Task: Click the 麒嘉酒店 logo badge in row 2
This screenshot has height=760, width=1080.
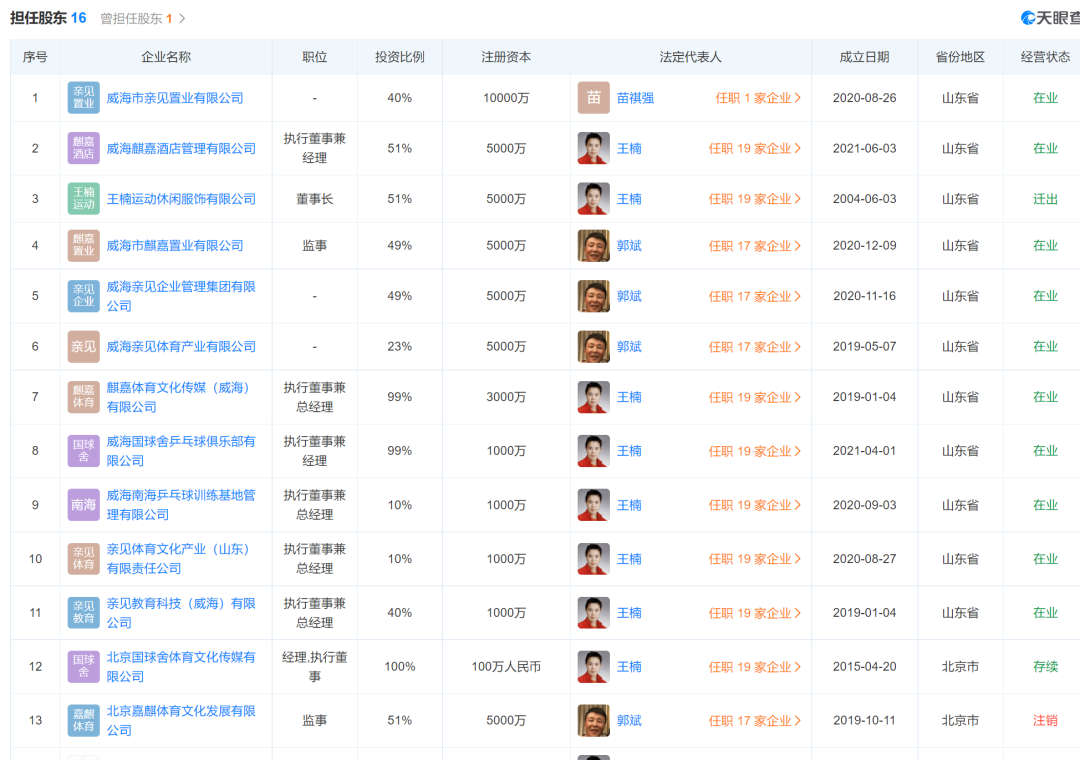Action: tap(84, 148)
